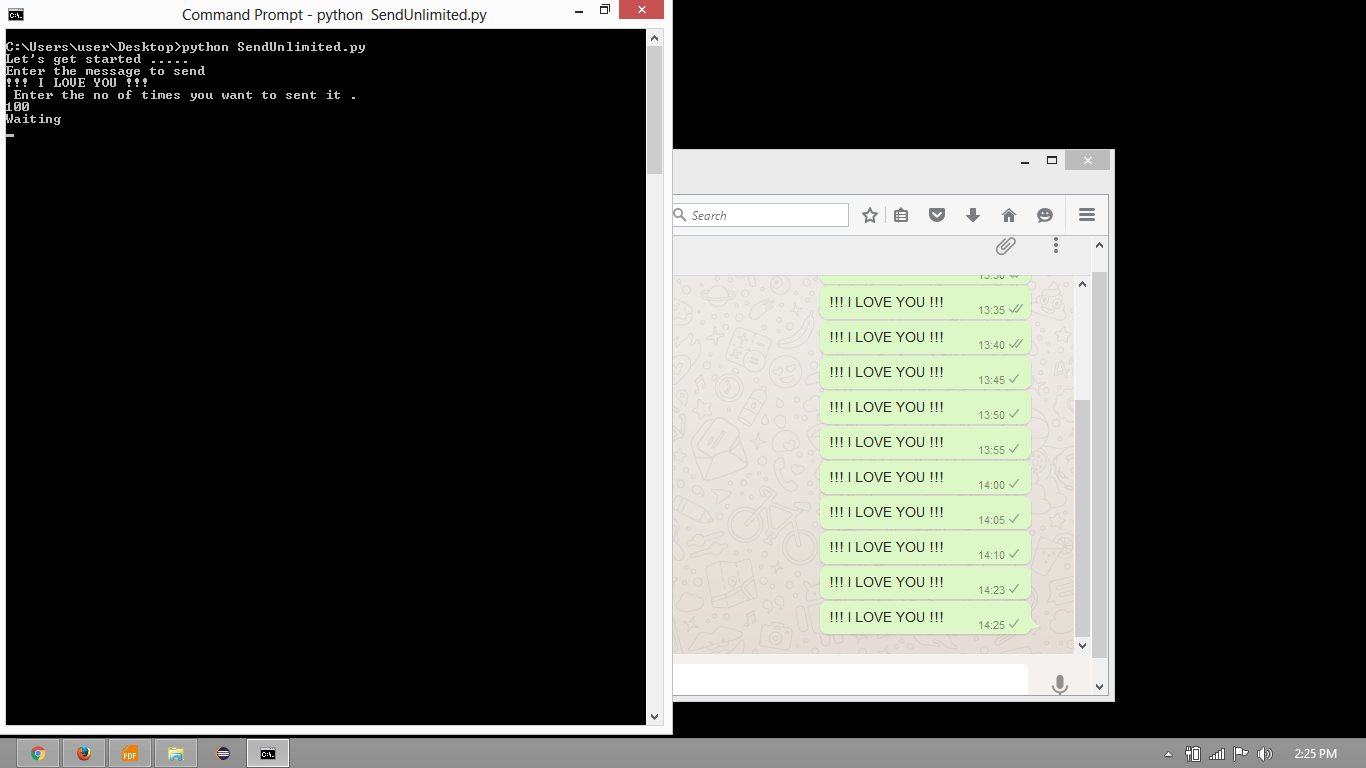Click the message sent at 14:23
The image size is (1366, 768).
click(x=925, y=583)
